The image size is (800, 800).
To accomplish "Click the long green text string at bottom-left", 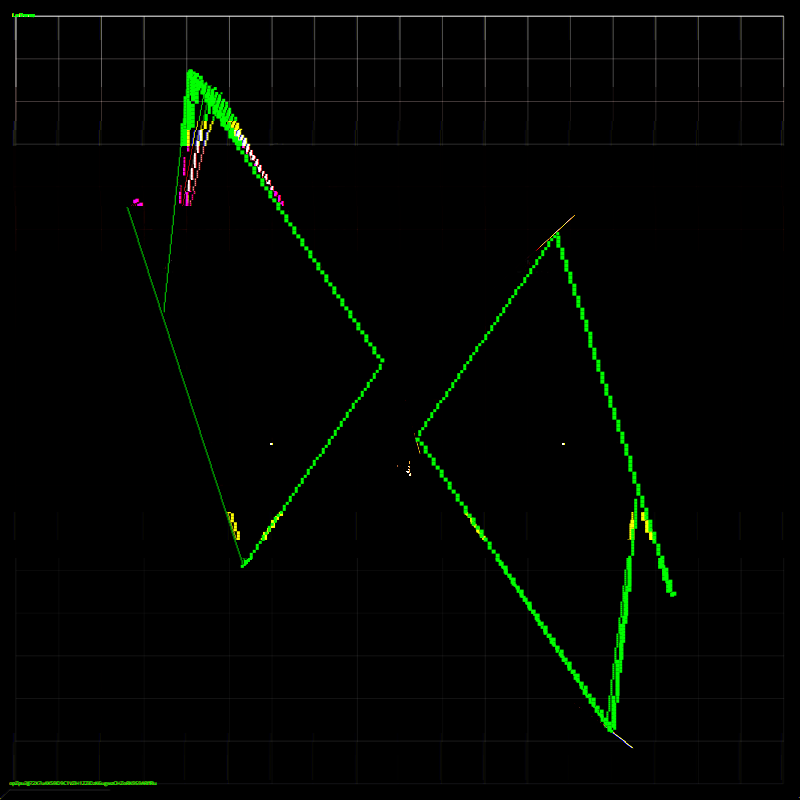I will pyautogui.click(x=83, y=783).
